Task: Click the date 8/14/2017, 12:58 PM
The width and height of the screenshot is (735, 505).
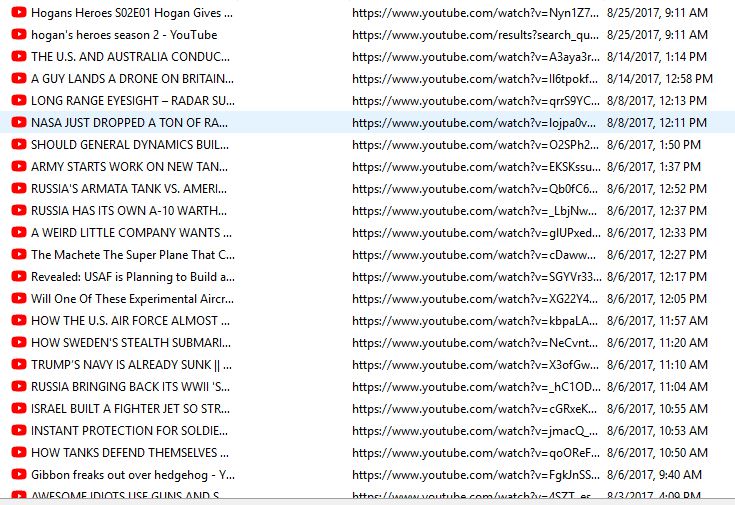Action: (x=660, y=79)
